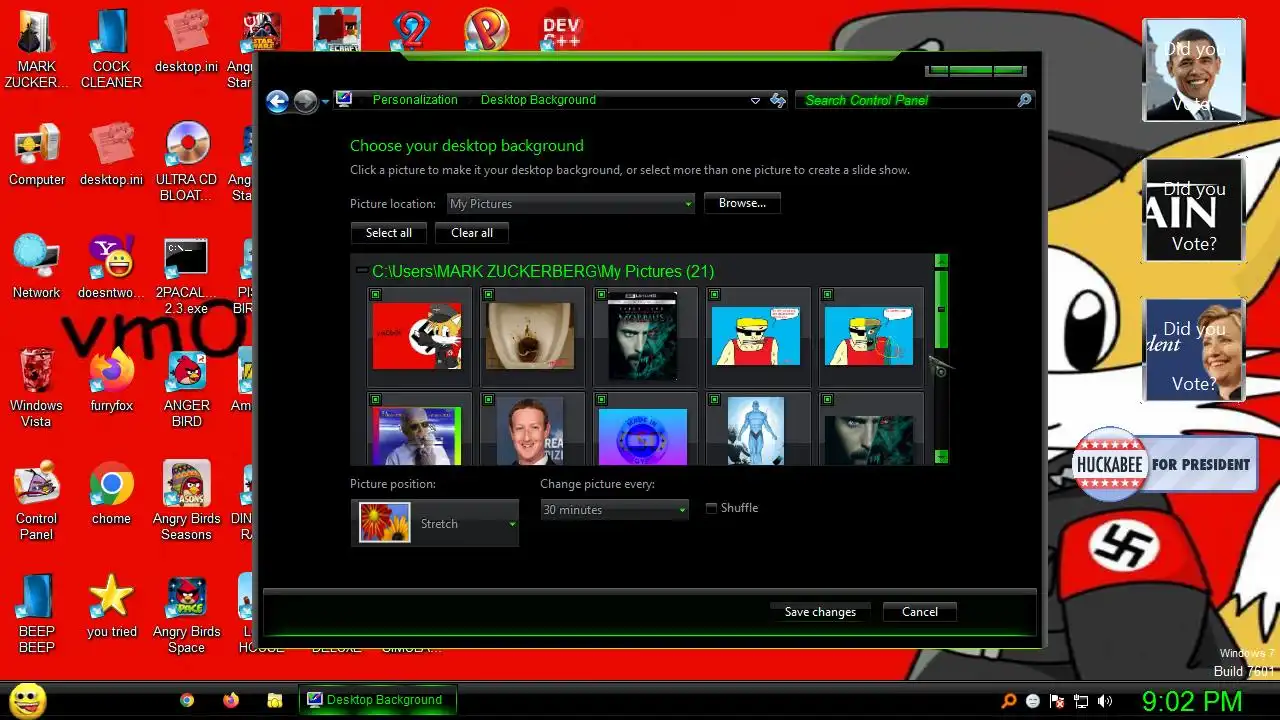
Task: Click Save changes
Action: point(820,612)
